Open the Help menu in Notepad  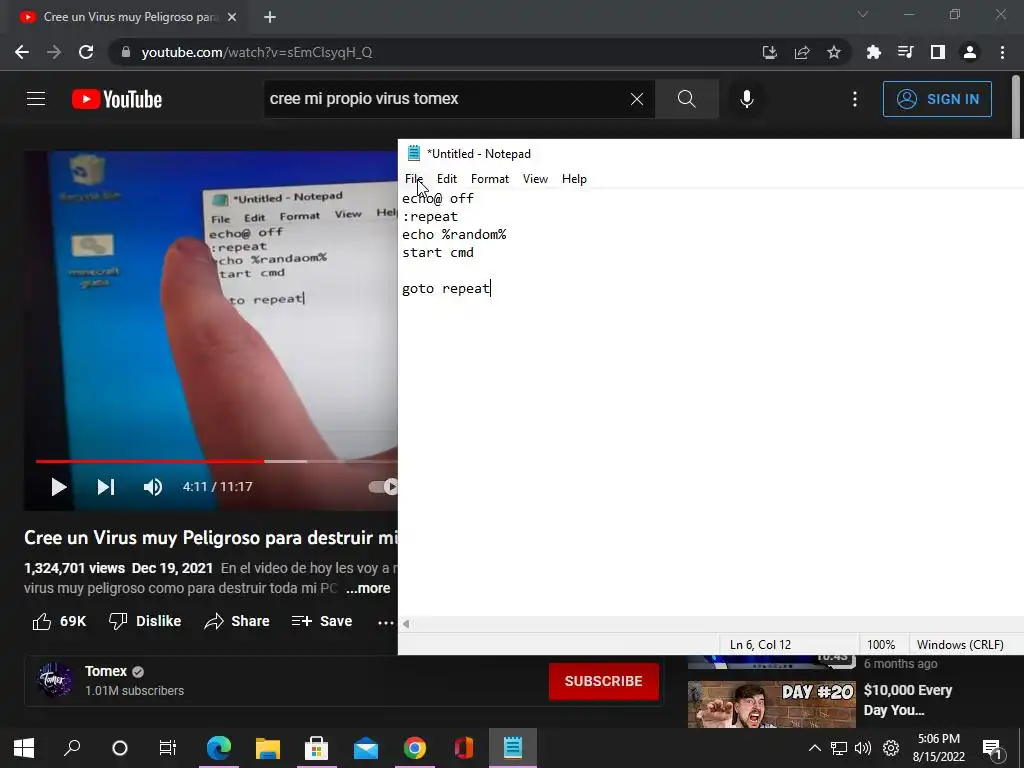[x=574, y=179]
